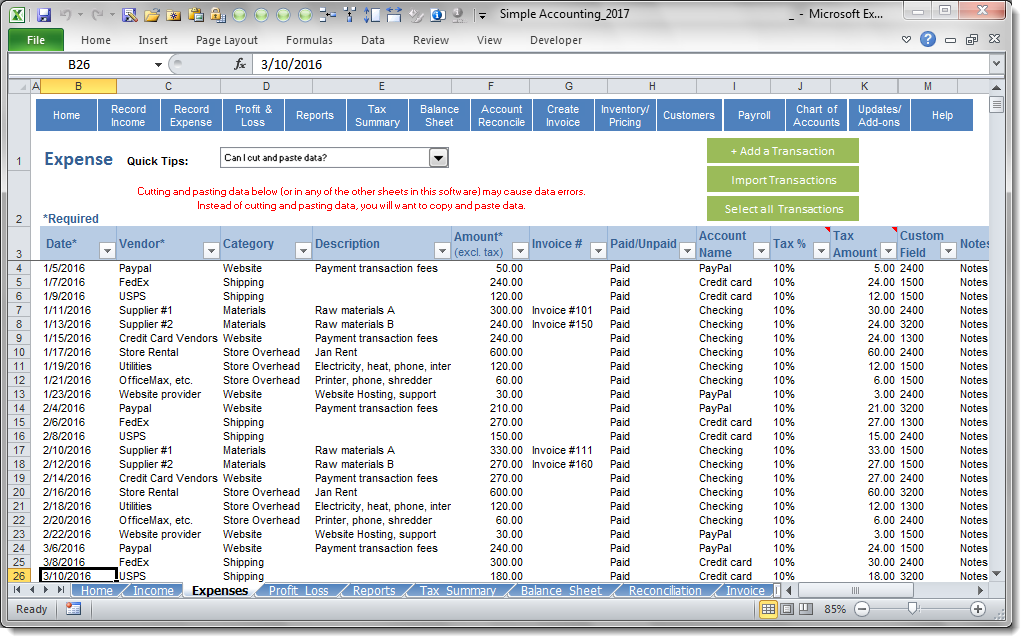Switch to Page Layout view icon

[x=787, y=609]
